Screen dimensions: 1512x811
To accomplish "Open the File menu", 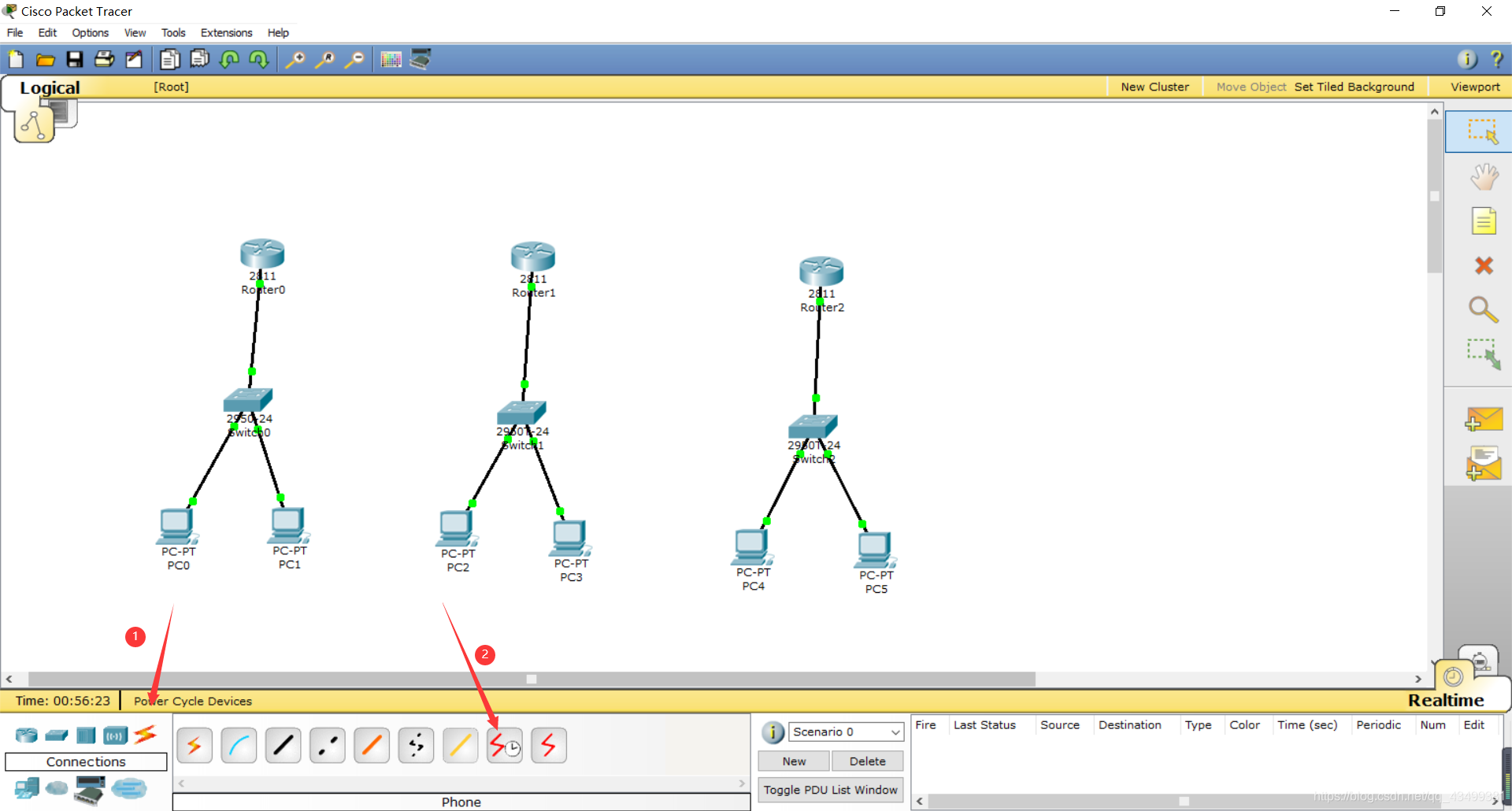I will [x=15, y=32].
